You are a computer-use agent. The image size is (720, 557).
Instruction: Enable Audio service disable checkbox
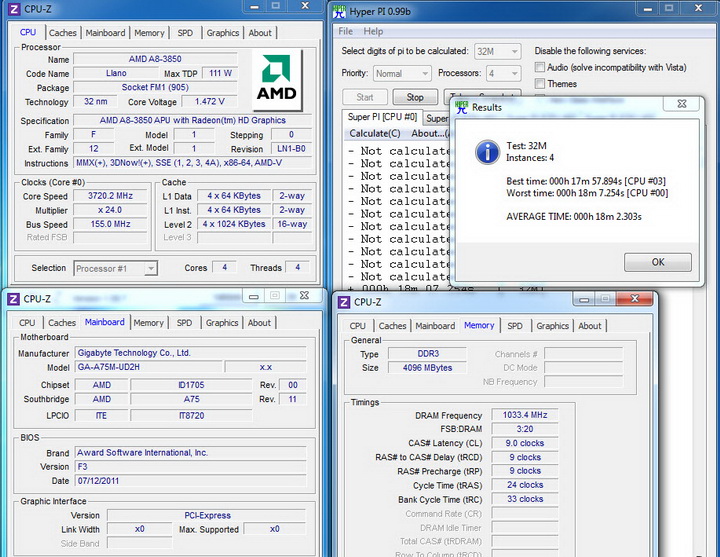pyautogui.click(x=540, y=68)
